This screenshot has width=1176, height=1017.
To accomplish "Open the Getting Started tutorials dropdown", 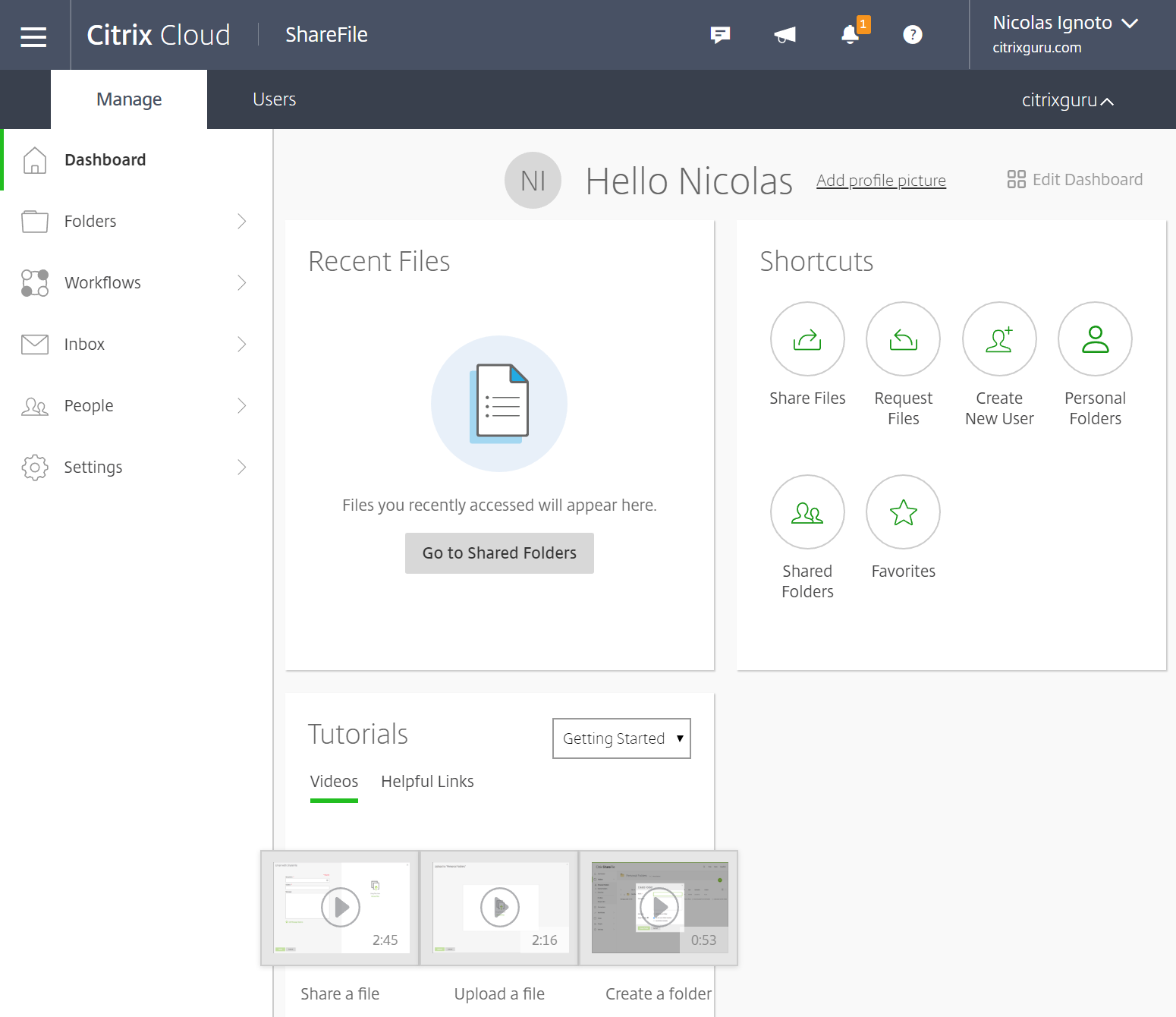I will [621, 738].
